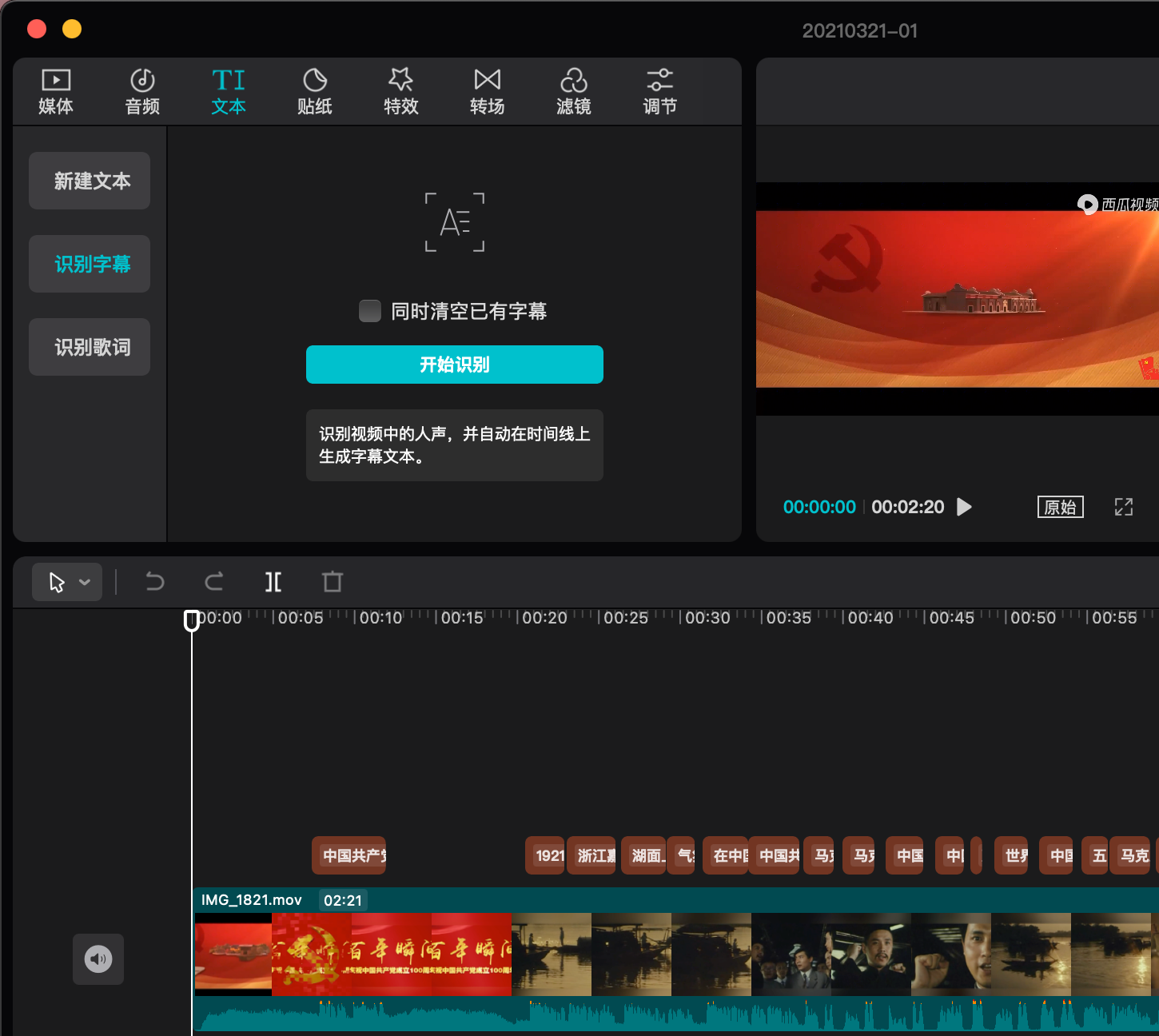1159x1036 pixels.
Task: Select the 识别歌词 sidebar item
Action: pos(89,346)
